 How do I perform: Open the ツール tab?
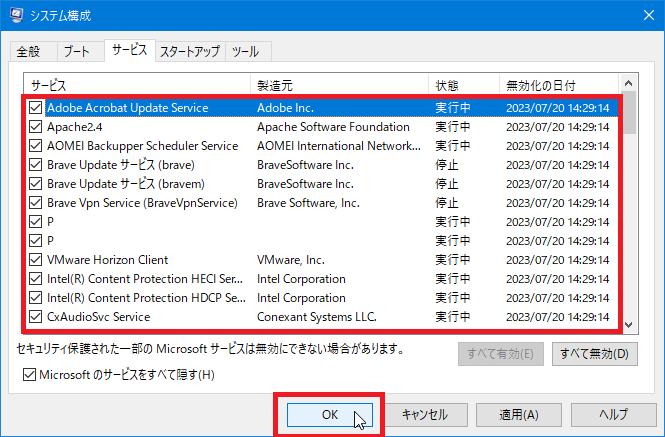247,51
